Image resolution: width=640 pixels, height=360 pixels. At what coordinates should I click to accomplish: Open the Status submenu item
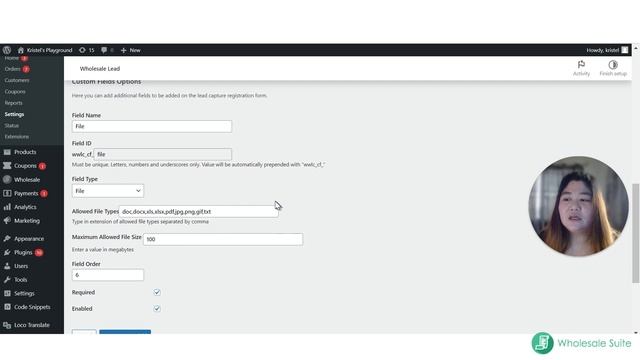pyautogui.click(x=11, y=126)
